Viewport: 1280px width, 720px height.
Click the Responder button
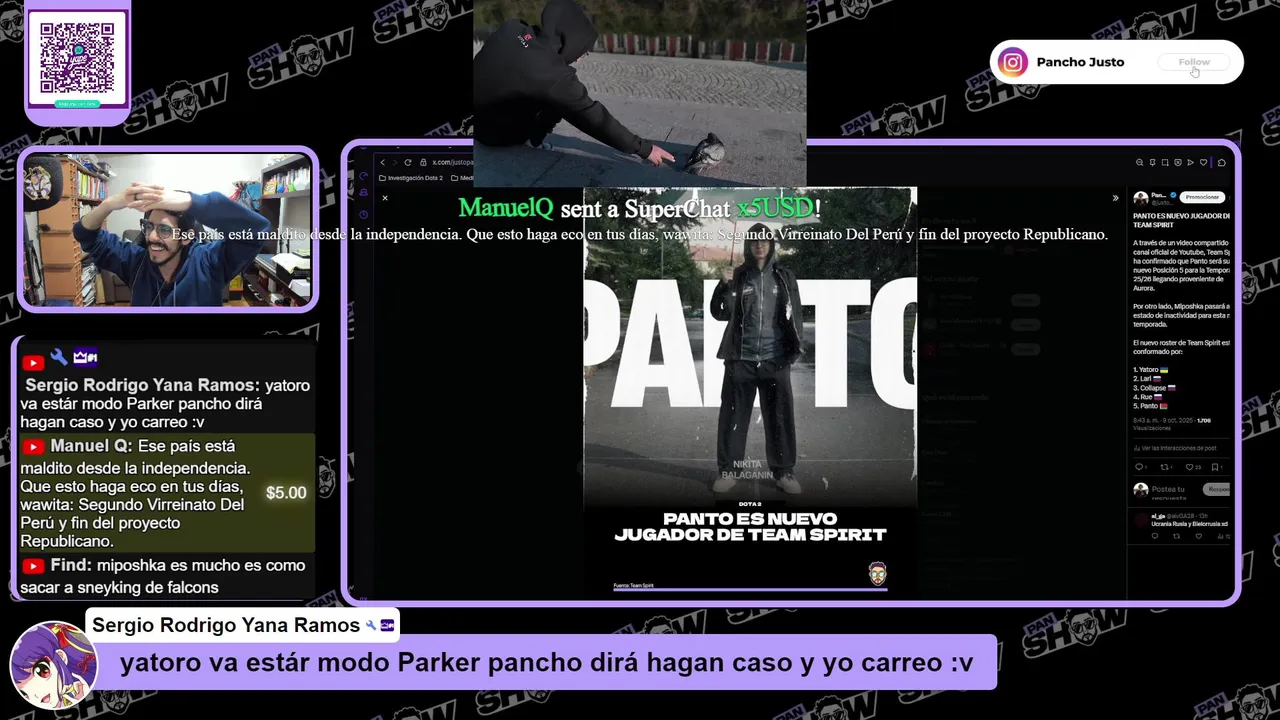coord(1217,489)
